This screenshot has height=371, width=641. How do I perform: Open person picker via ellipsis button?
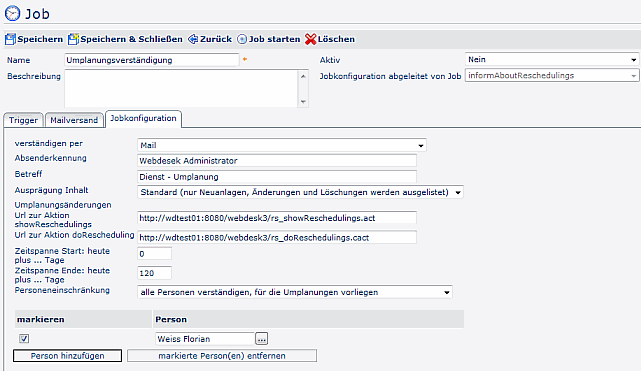pos(262,339)
